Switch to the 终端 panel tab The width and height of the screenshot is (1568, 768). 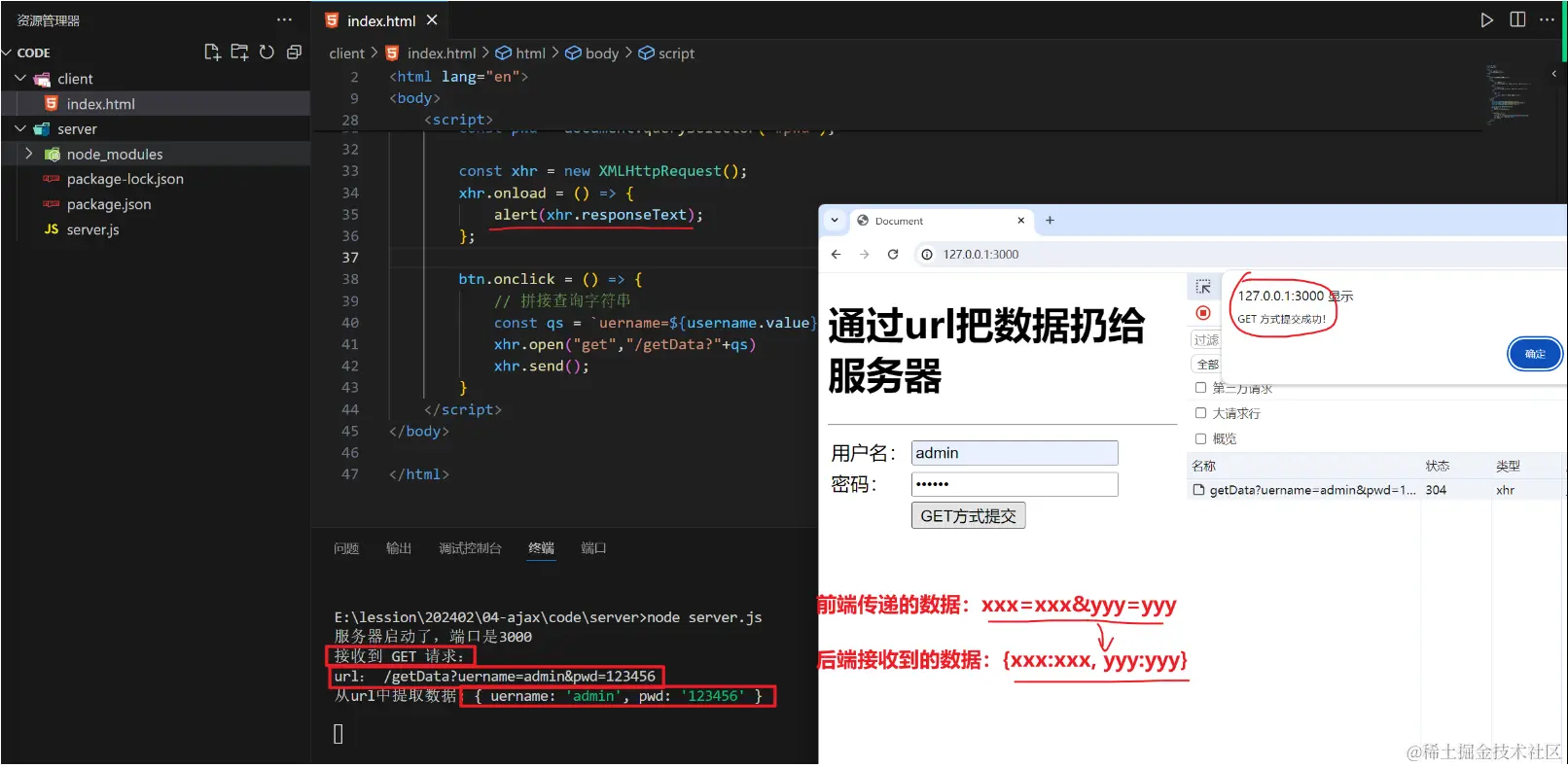[x=541, y=548]
